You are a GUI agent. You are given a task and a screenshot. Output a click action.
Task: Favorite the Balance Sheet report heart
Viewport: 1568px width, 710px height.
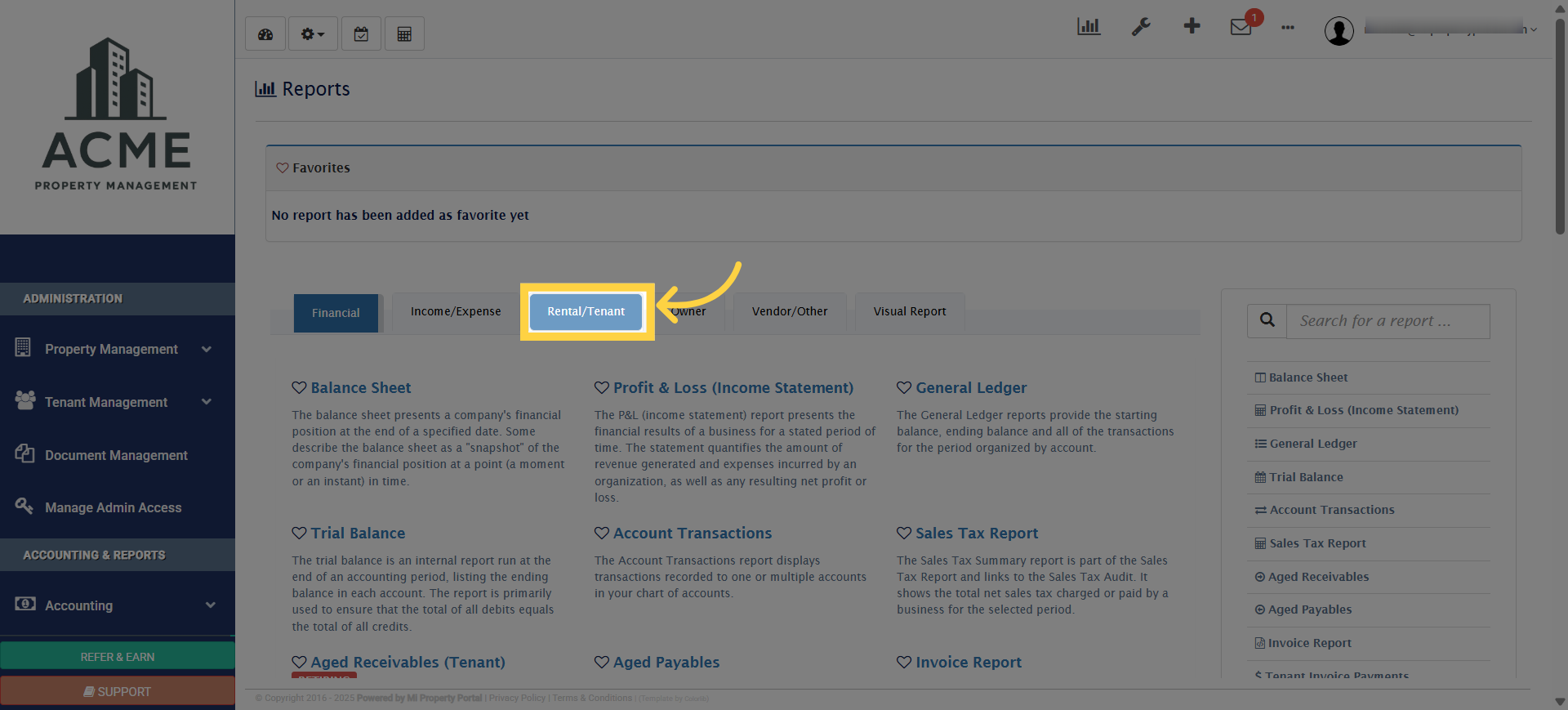pyautogui.click(x=300, y=387)
